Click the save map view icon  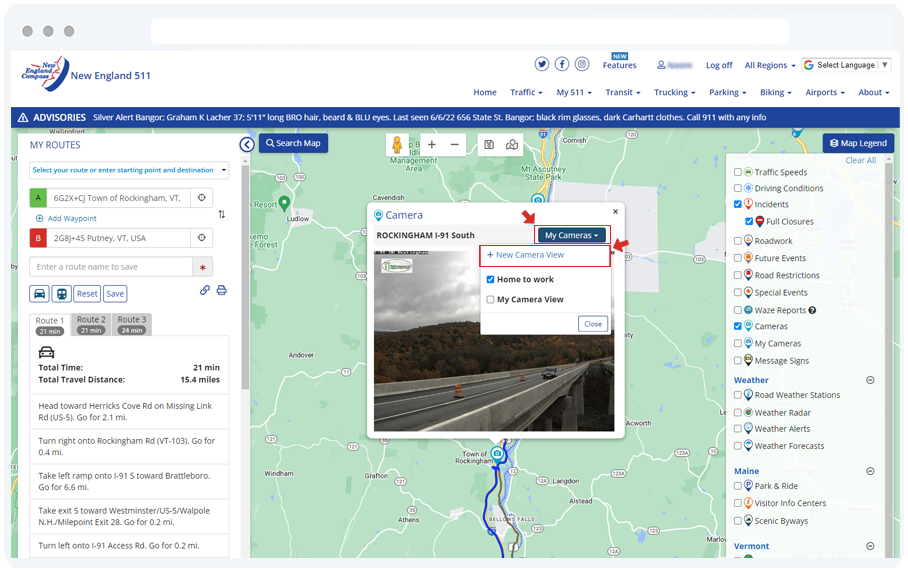click(489, 145)
